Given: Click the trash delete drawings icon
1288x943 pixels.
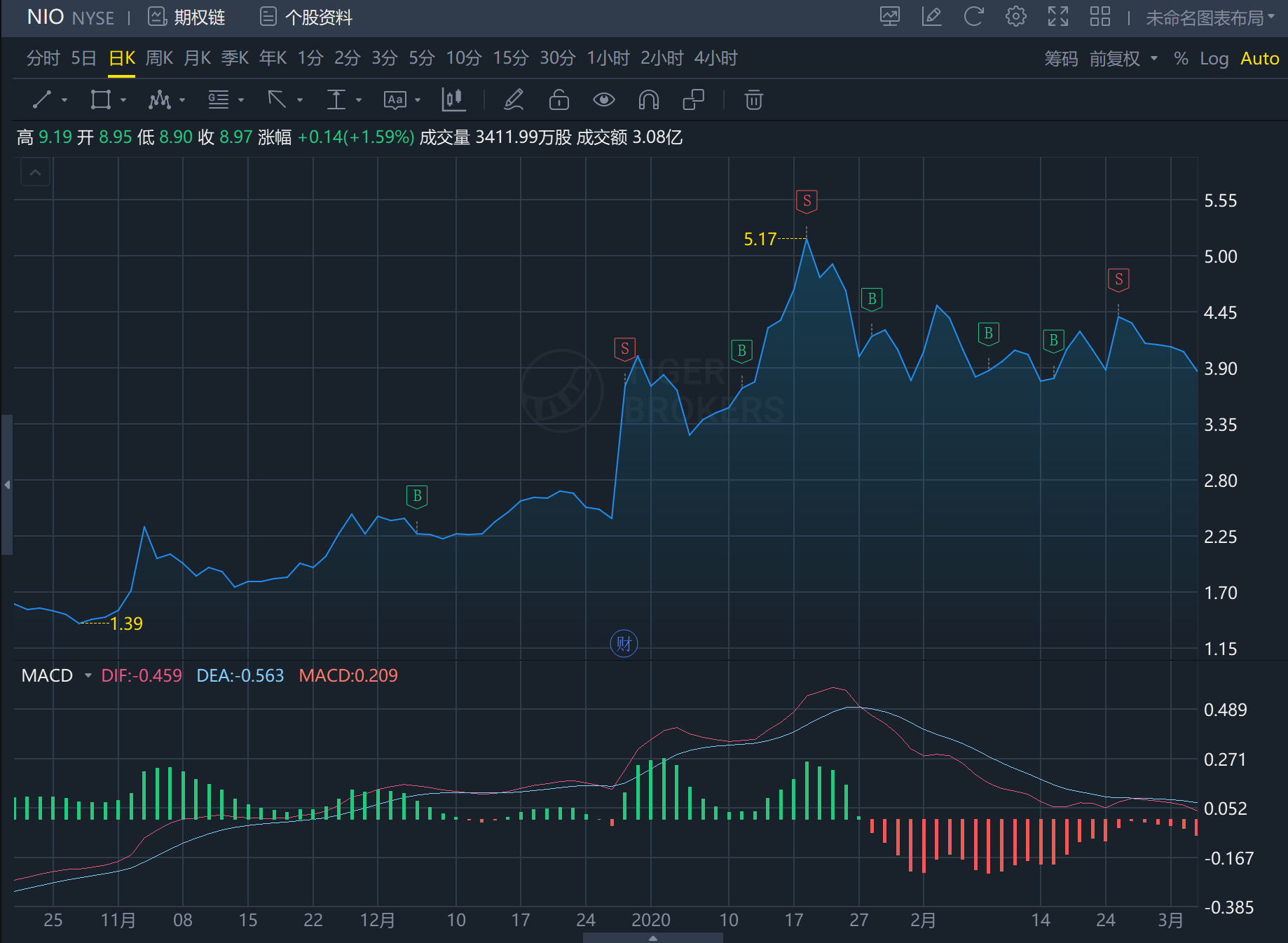Looking at the screenshot, I should click(753, 100).
